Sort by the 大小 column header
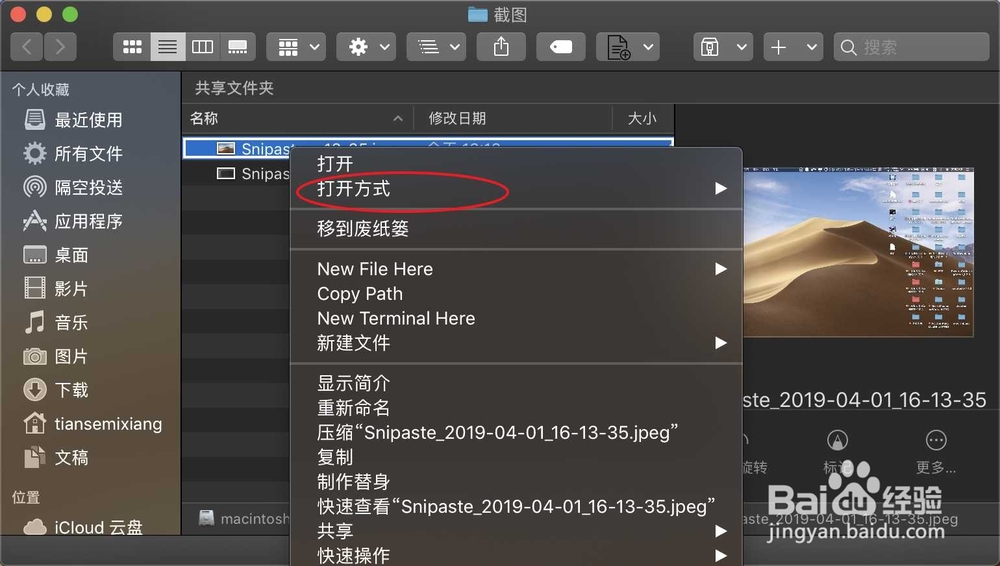This screenshot has height=566, width=1000. pyautogui.click(x=642, y=118)
